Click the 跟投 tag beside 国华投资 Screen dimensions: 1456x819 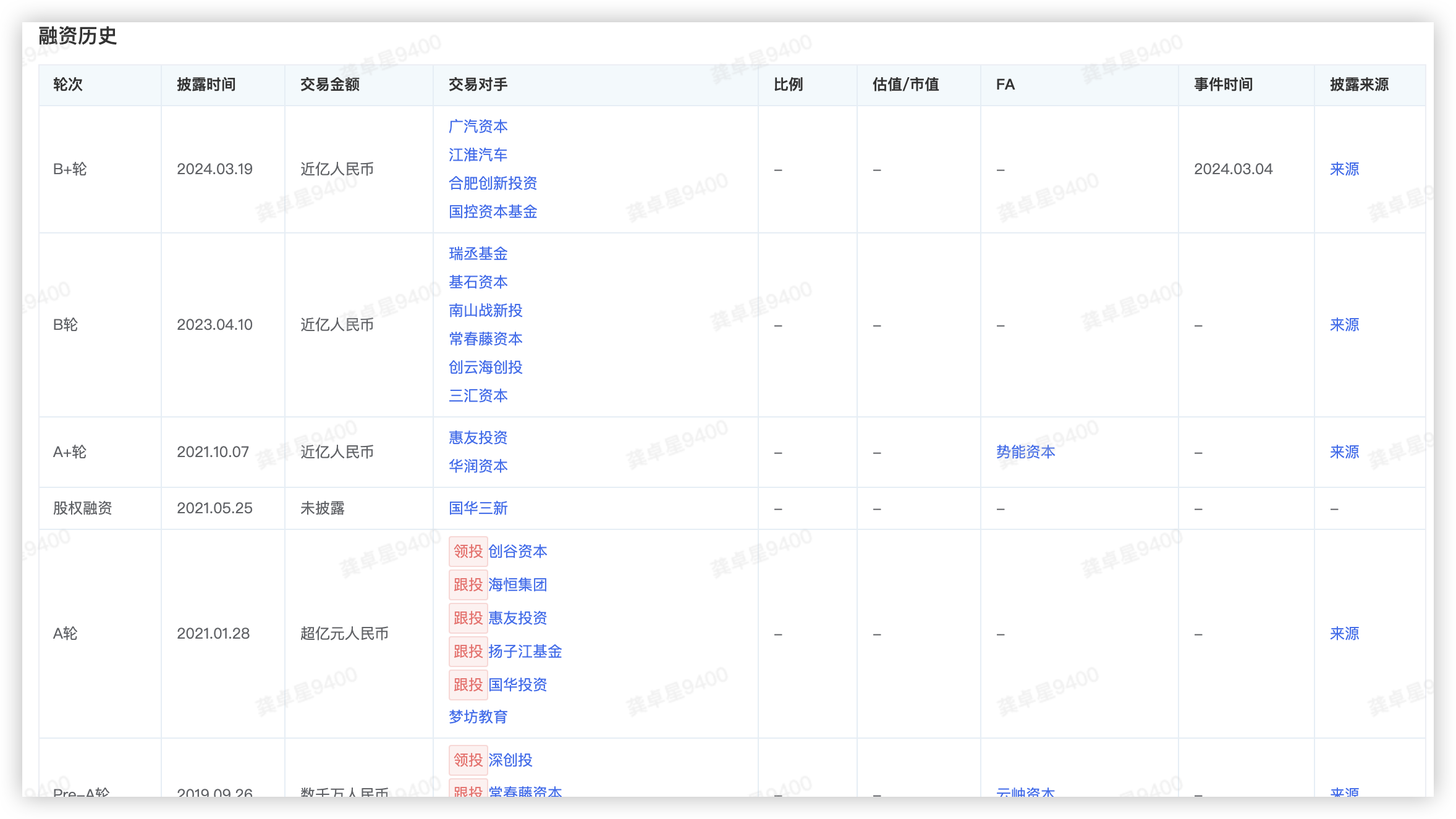pos(468,684)
